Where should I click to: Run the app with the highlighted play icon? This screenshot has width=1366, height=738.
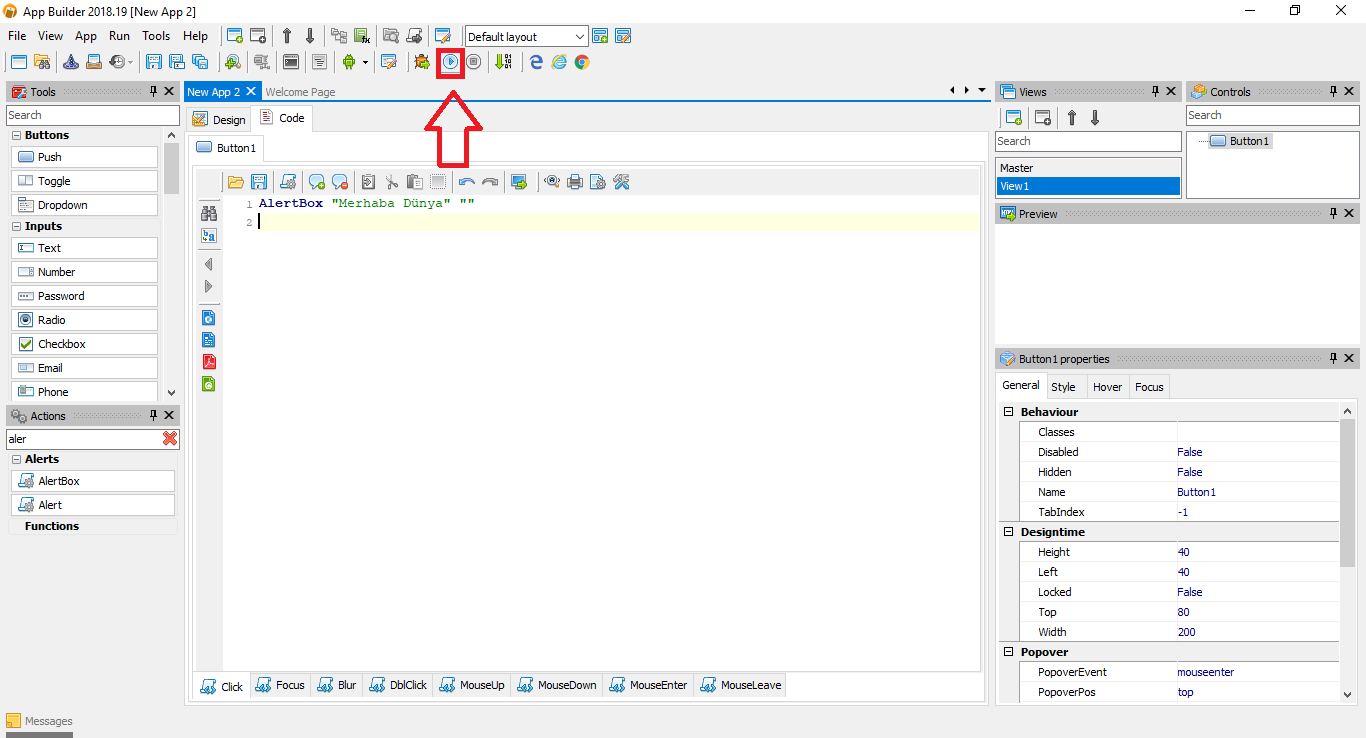pyautogui.click(x=450, y=61)
